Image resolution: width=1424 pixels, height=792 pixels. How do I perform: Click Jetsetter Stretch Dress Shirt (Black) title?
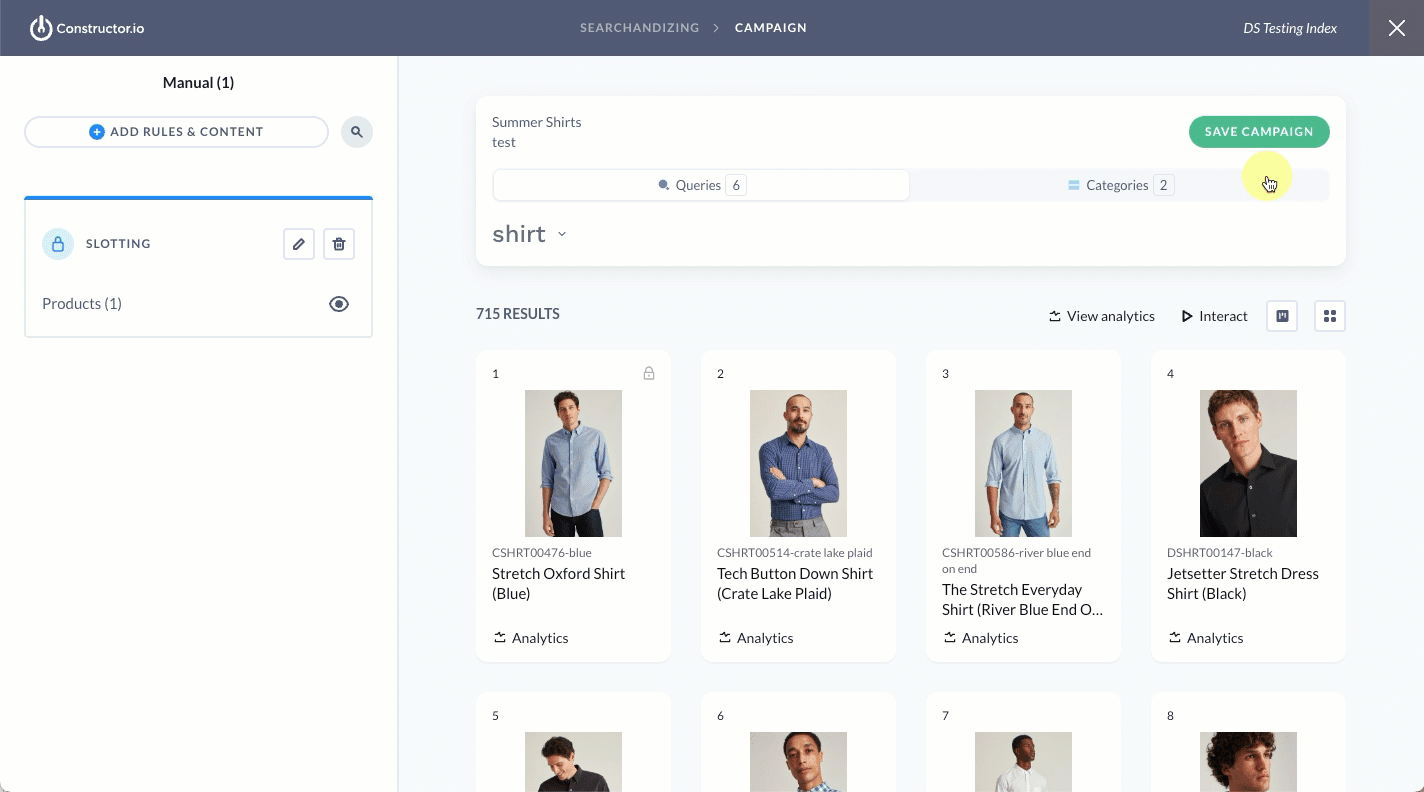[x=1243, y=584]
